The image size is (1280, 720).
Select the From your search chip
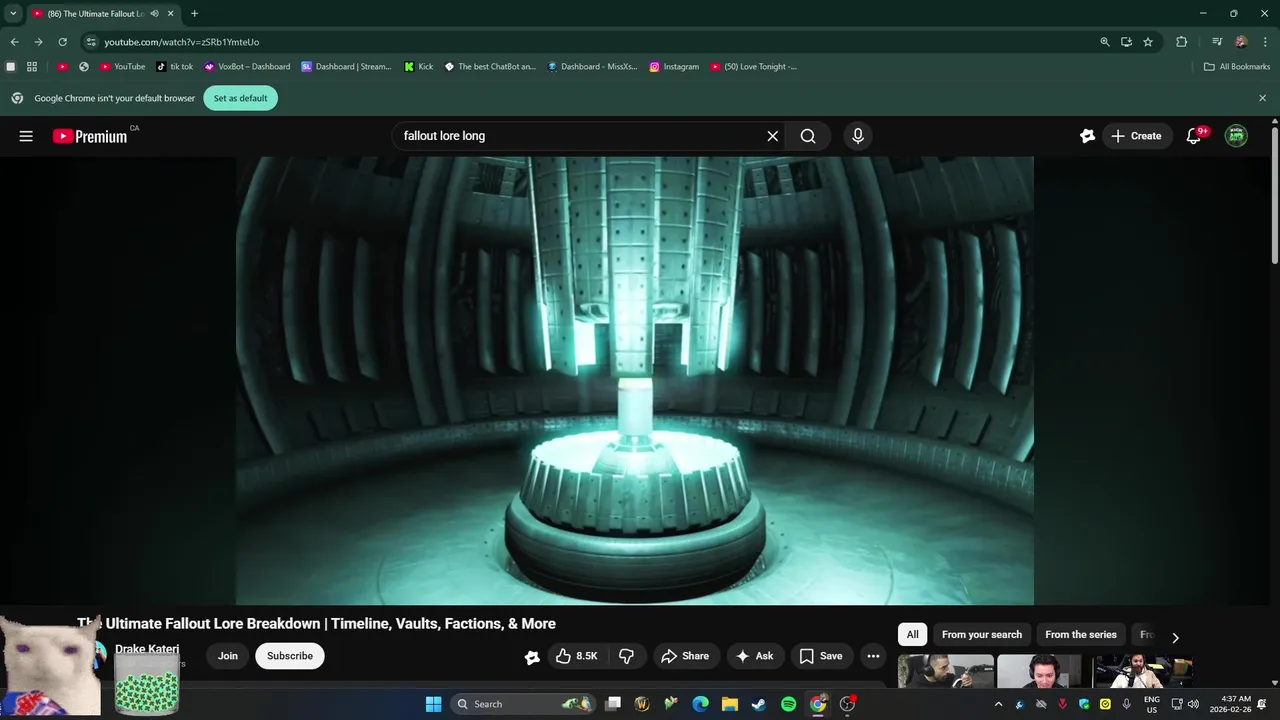(982, 635)
